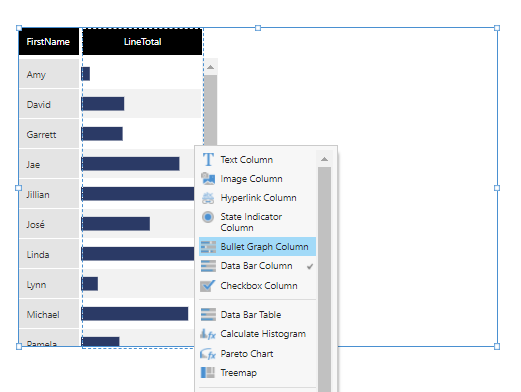The width and height of the screenshot is (521, 392).
Task: Click the Image Column picture icon
Action: click(208, 179)
